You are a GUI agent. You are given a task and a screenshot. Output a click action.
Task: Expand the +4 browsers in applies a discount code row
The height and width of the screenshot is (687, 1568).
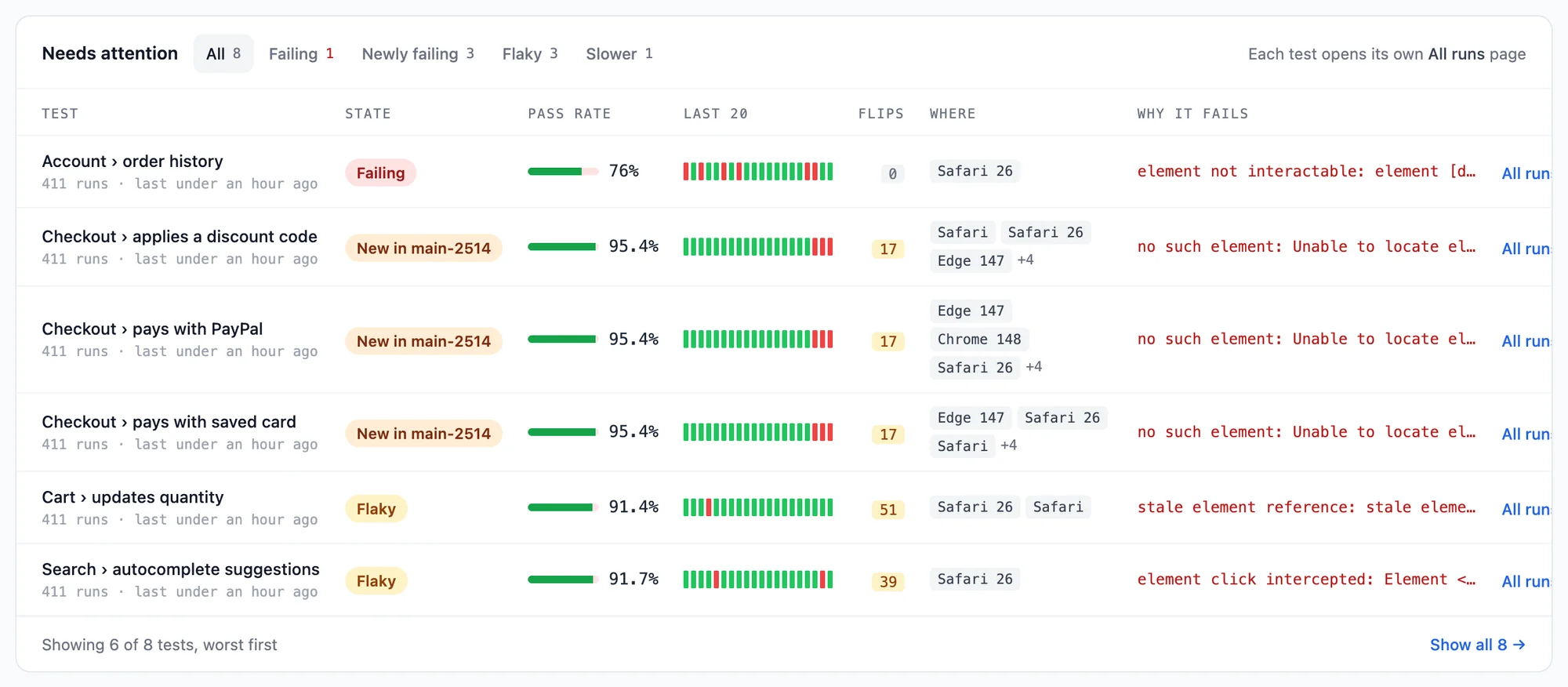pos(1025,260)
